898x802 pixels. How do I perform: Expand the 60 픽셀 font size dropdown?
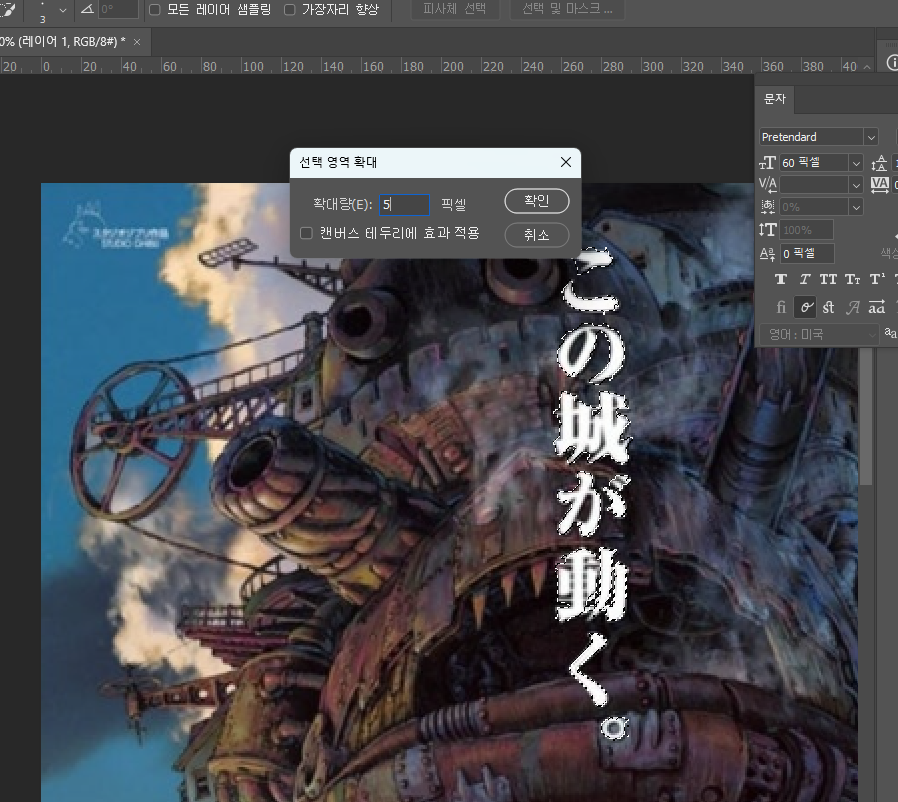point(856,163)
